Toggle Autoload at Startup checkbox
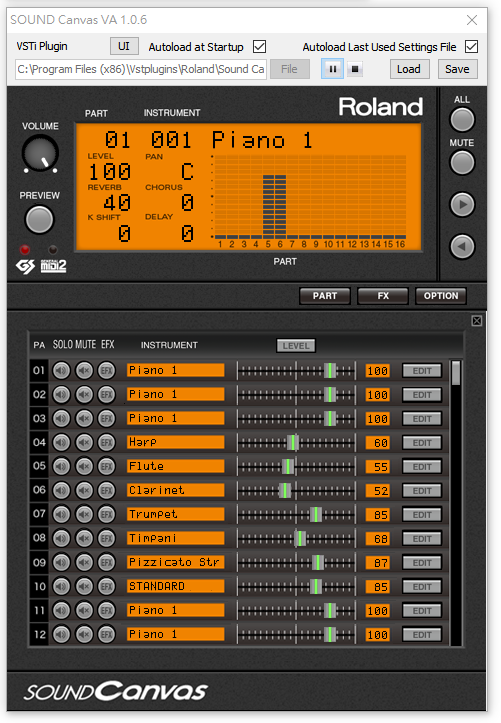The image size is (501, 723). [x=259, y=47]
